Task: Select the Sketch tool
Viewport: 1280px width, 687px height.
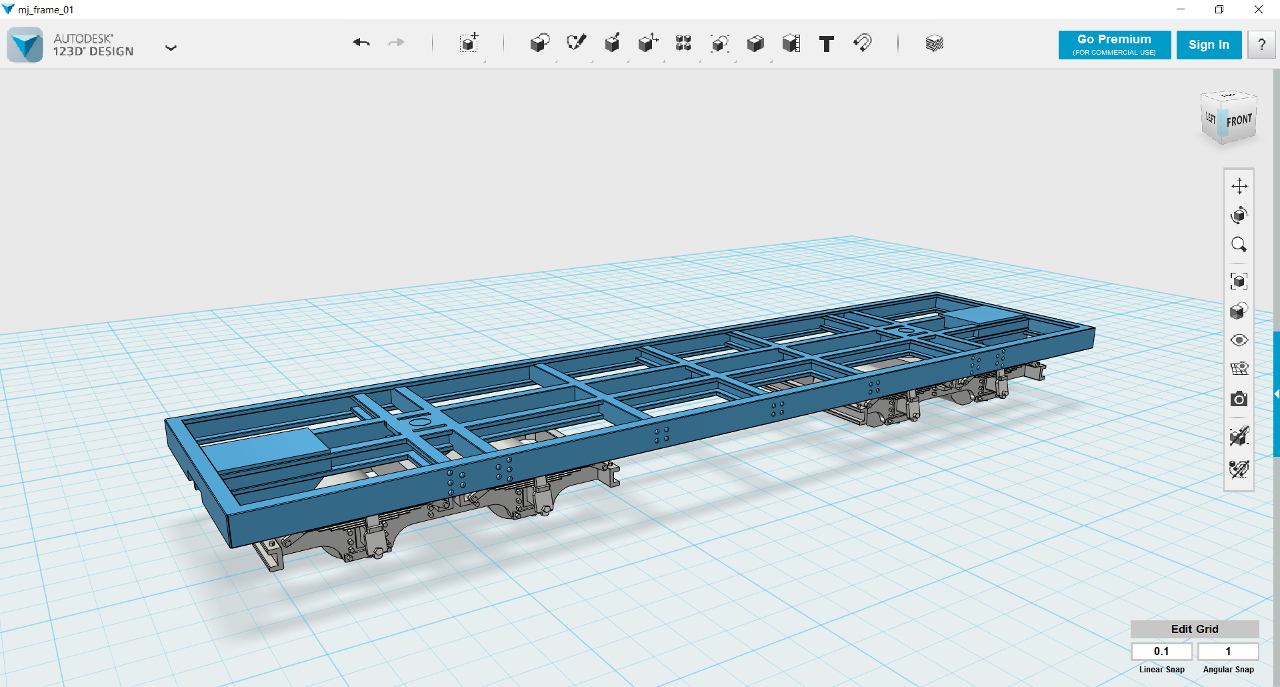Action: pyautogui.click(x=576, y=43)
